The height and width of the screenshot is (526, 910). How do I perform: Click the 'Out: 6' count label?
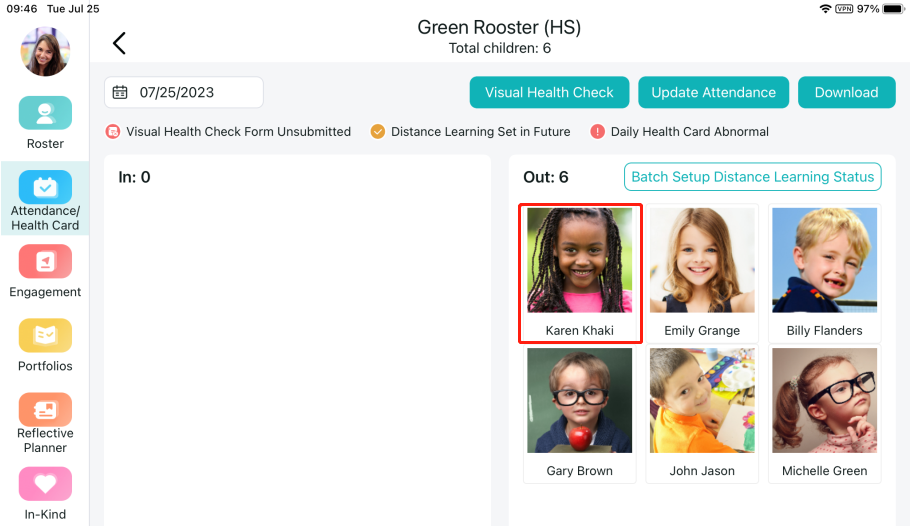[x=546, y=177]
